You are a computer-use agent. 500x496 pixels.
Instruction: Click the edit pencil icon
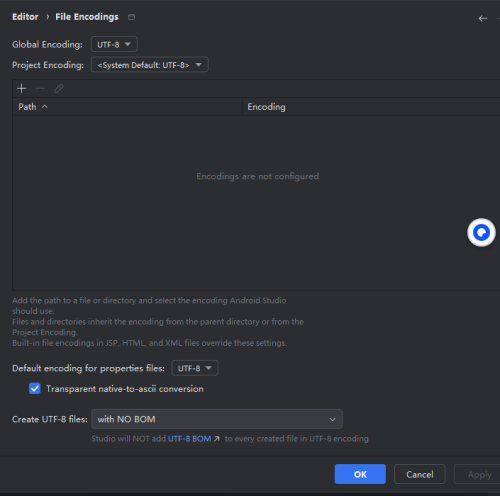coord(59,89)
